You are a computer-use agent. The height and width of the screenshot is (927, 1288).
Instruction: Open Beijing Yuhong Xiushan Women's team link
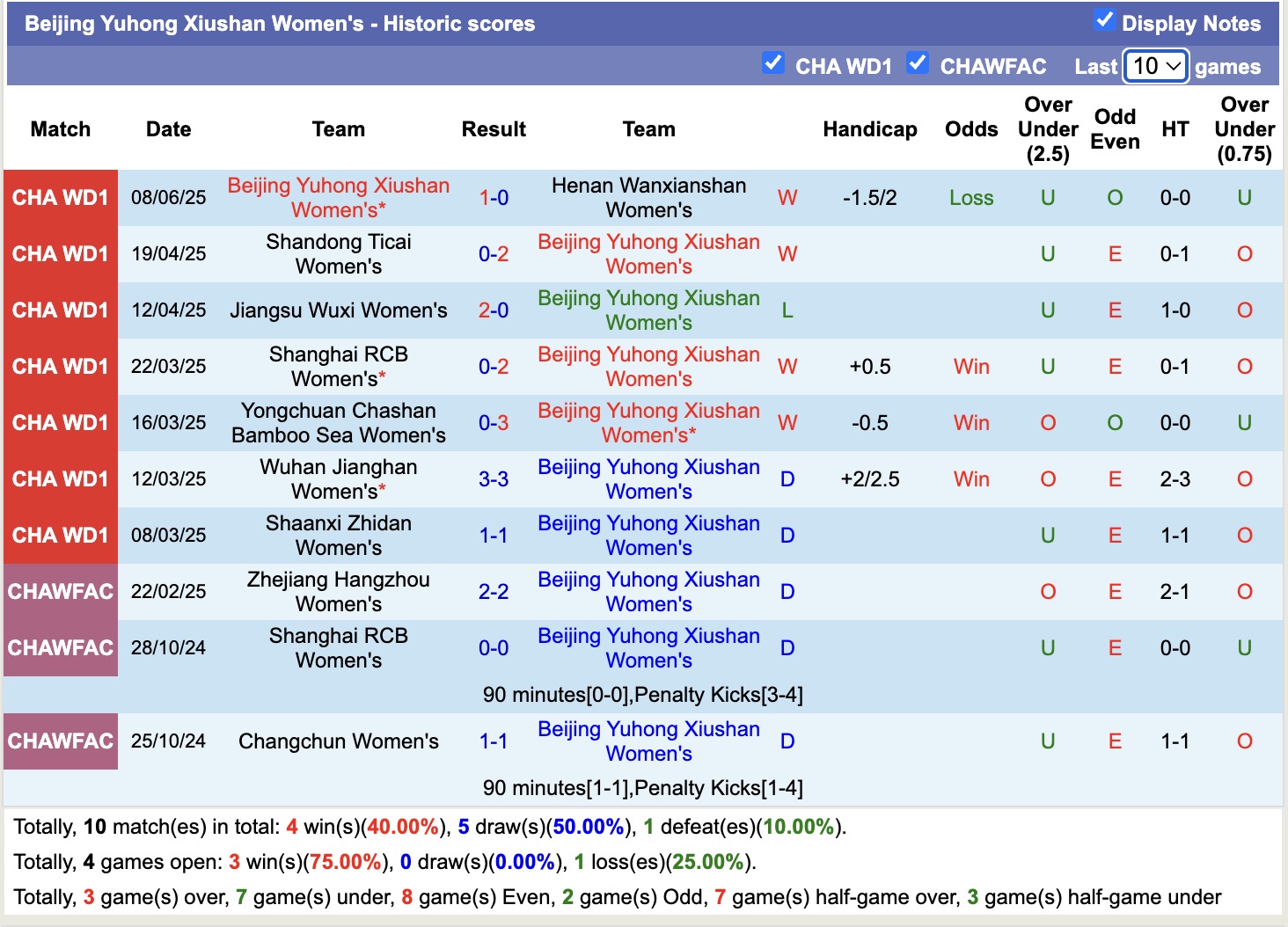(x=338, y=198)
